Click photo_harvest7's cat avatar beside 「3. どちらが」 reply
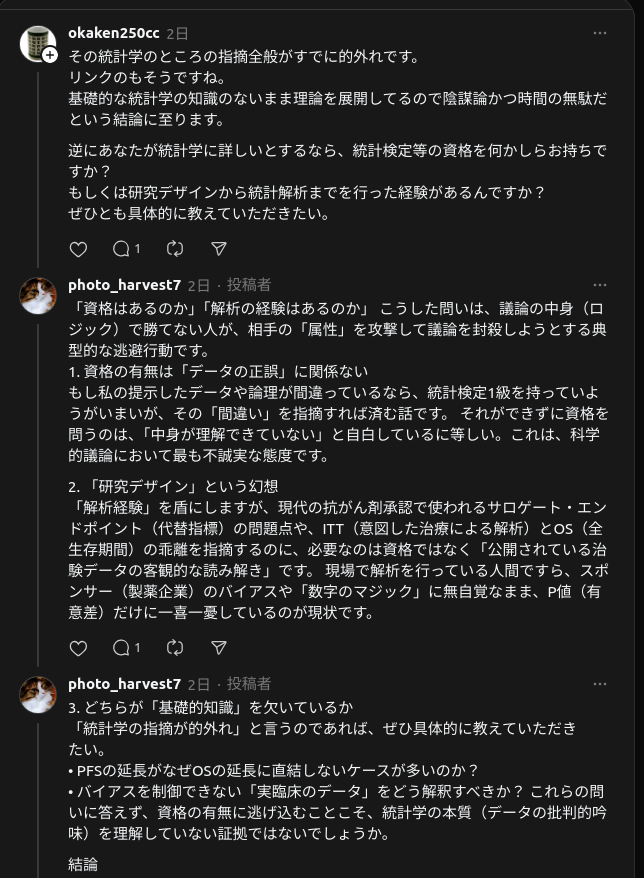The width and height of the screenshot is (644, 878). coord(38,695)
